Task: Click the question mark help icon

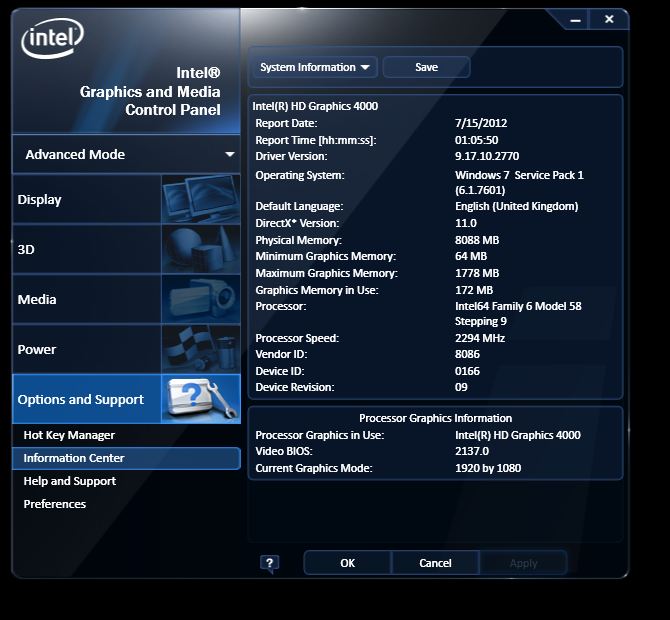Action: click(x=269, y=564)
